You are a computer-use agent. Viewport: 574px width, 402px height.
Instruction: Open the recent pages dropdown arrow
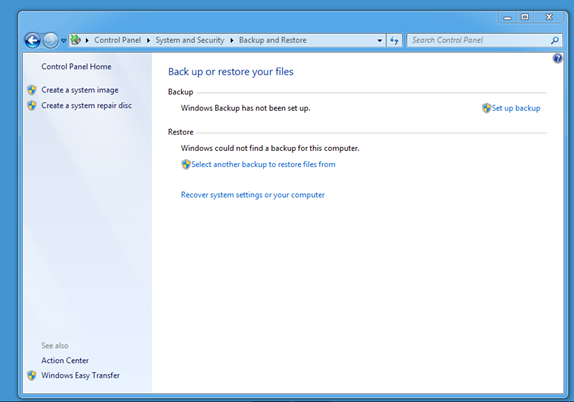pyautogui.click(x=63, y=40)
